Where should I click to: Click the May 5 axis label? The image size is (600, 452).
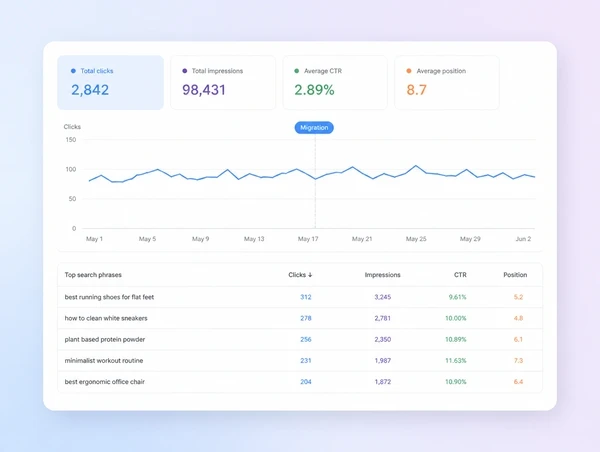[x=147, y=239]
